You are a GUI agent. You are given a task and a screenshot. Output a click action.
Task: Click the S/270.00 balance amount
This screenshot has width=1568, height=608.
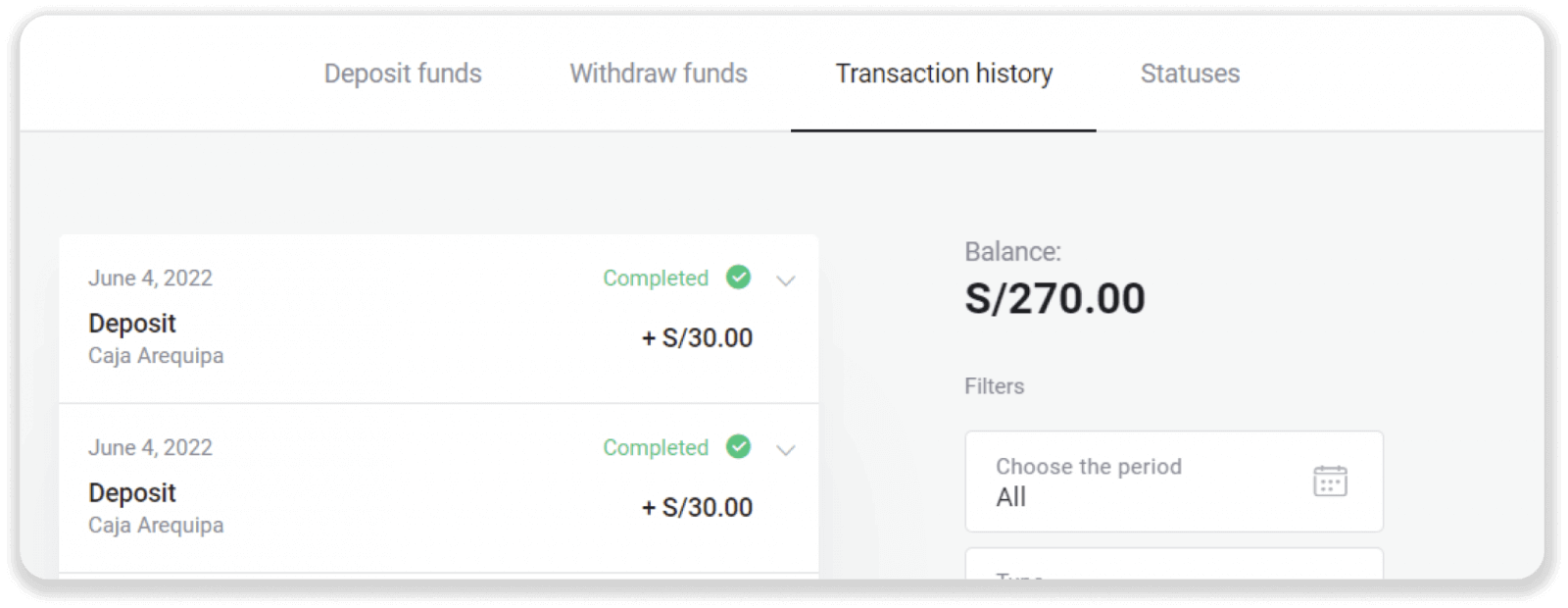[1054, 299]
